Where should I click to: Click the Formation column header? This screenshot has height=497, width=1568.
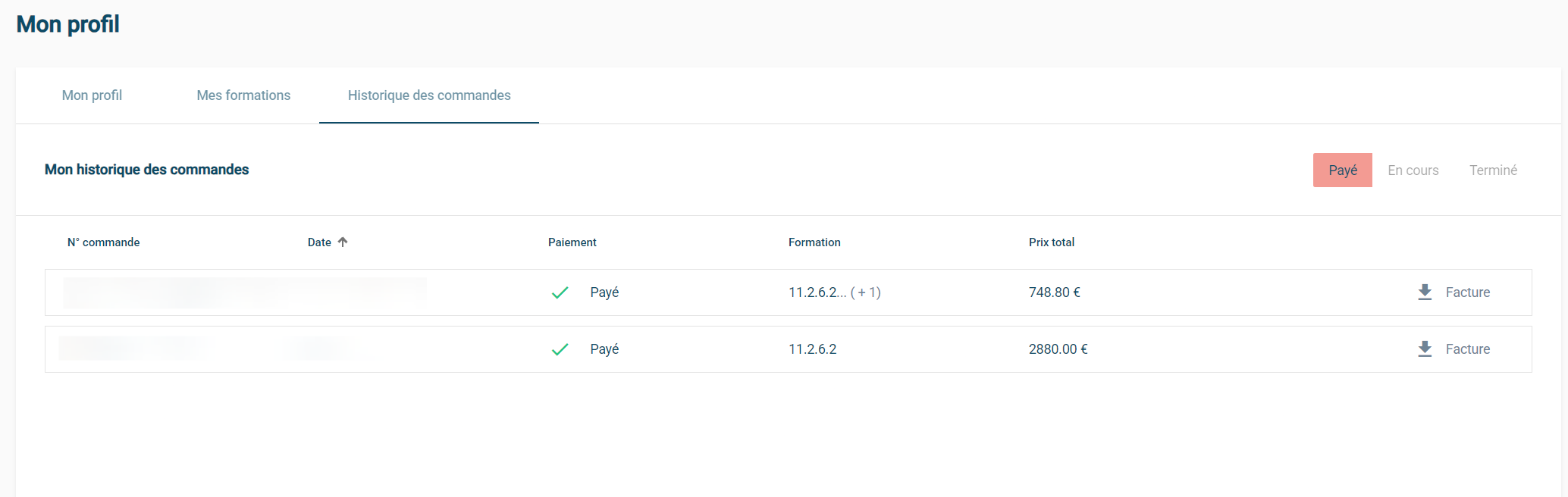click(814, 242)
